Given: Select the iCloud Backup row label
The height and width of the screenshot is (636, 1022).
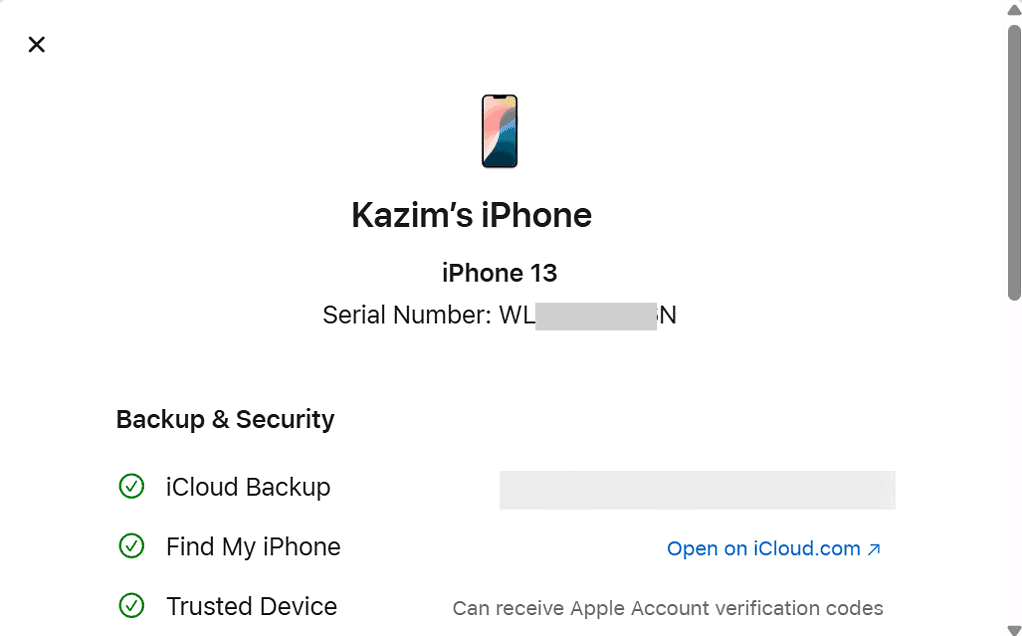Looking at the screenshot, I should click(x=248, y=487).
